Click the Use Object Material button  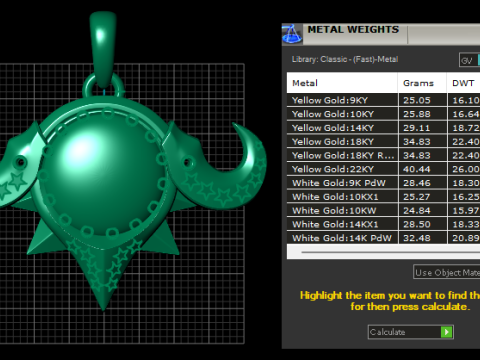tap(447, 272)
